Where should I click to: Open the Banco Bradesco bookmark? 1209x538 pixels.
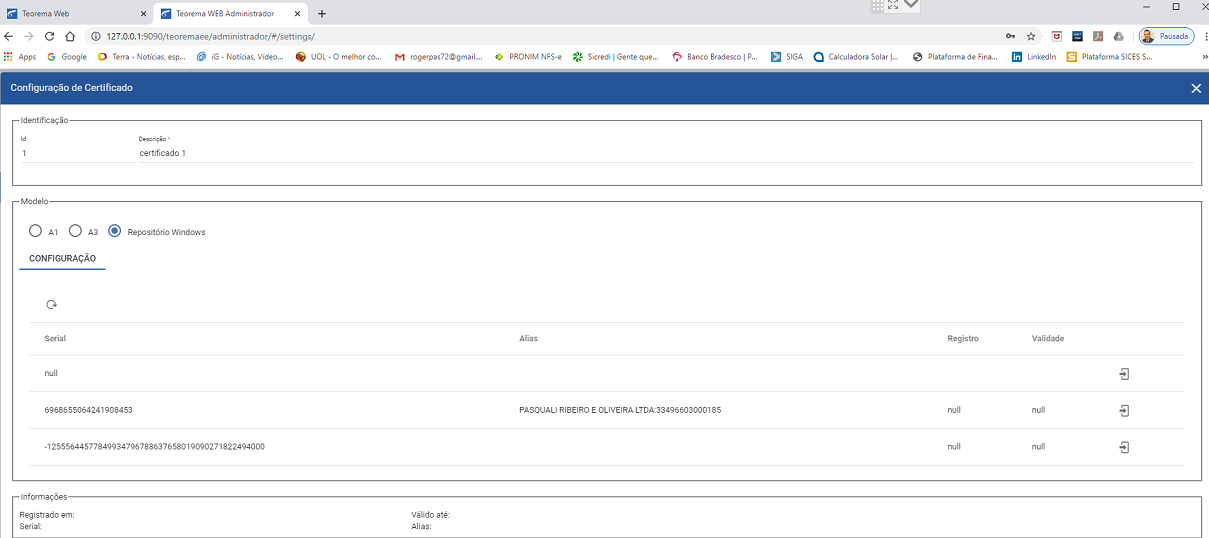click(x=715, y=57)
